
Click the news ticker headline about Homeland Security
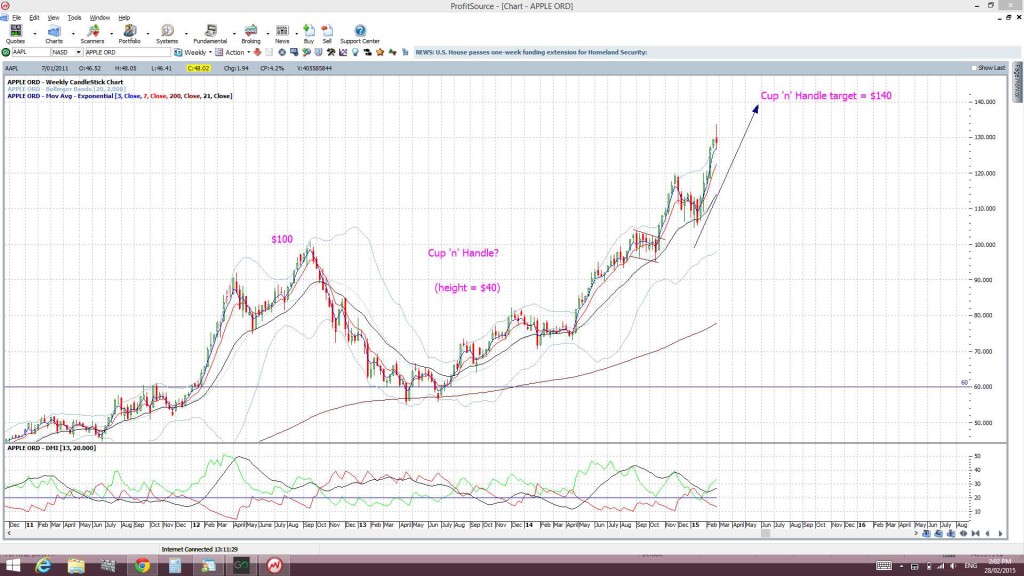pos(531,52)
